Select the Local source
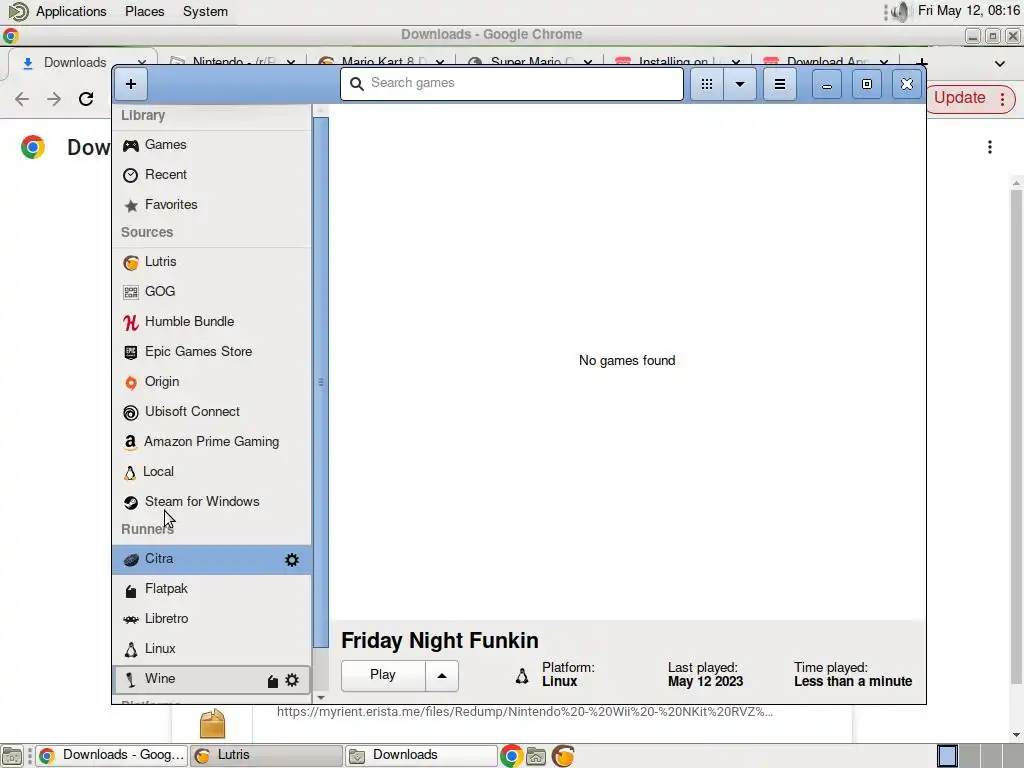This screenshot has height=768, width=1024. click(212, 472)
